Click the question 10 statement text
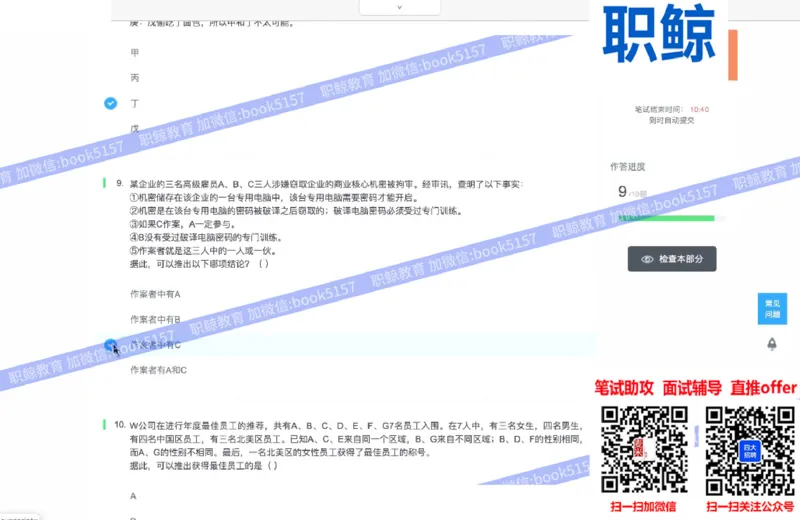800x520 pixels. click(x=356, y=445)
